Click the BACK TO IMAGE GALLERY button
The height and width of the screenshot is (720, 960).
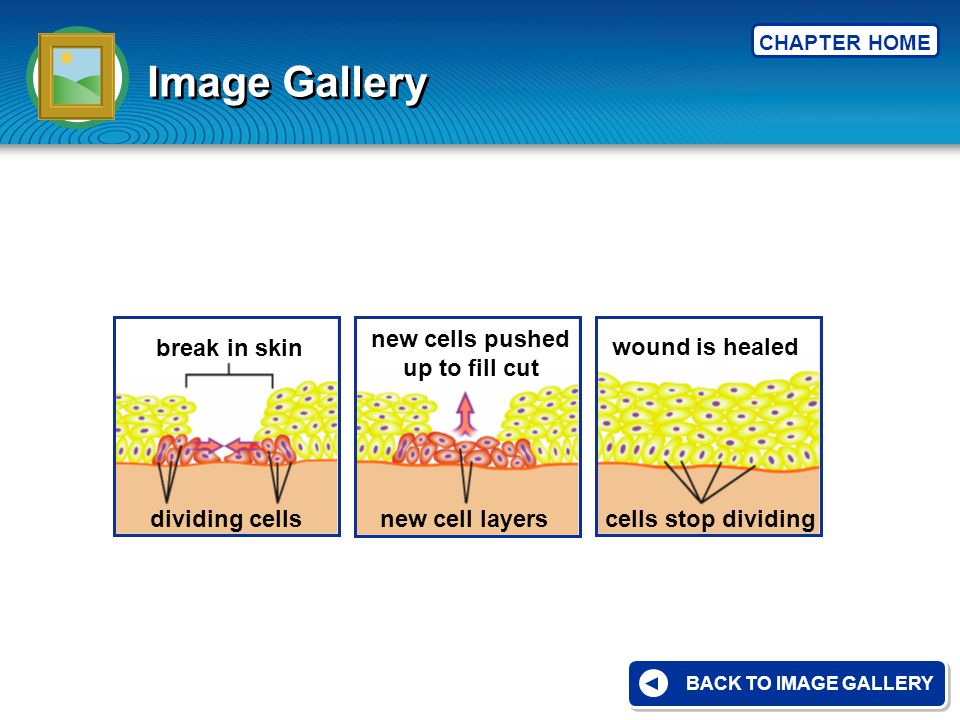click(x=787, y=683)
